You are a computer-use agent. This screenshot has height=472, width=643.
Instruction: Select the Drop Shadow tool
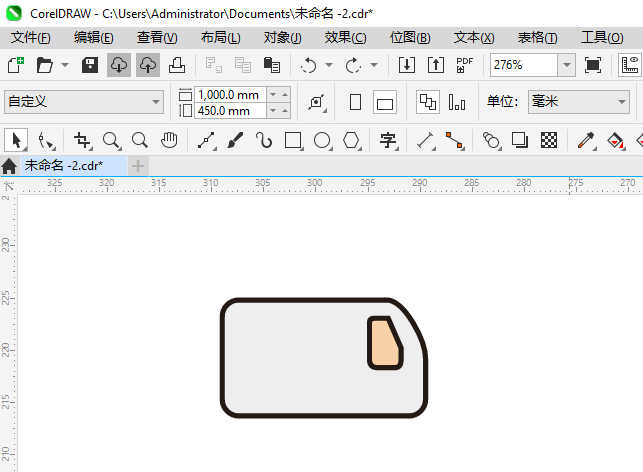coord(520,140)
